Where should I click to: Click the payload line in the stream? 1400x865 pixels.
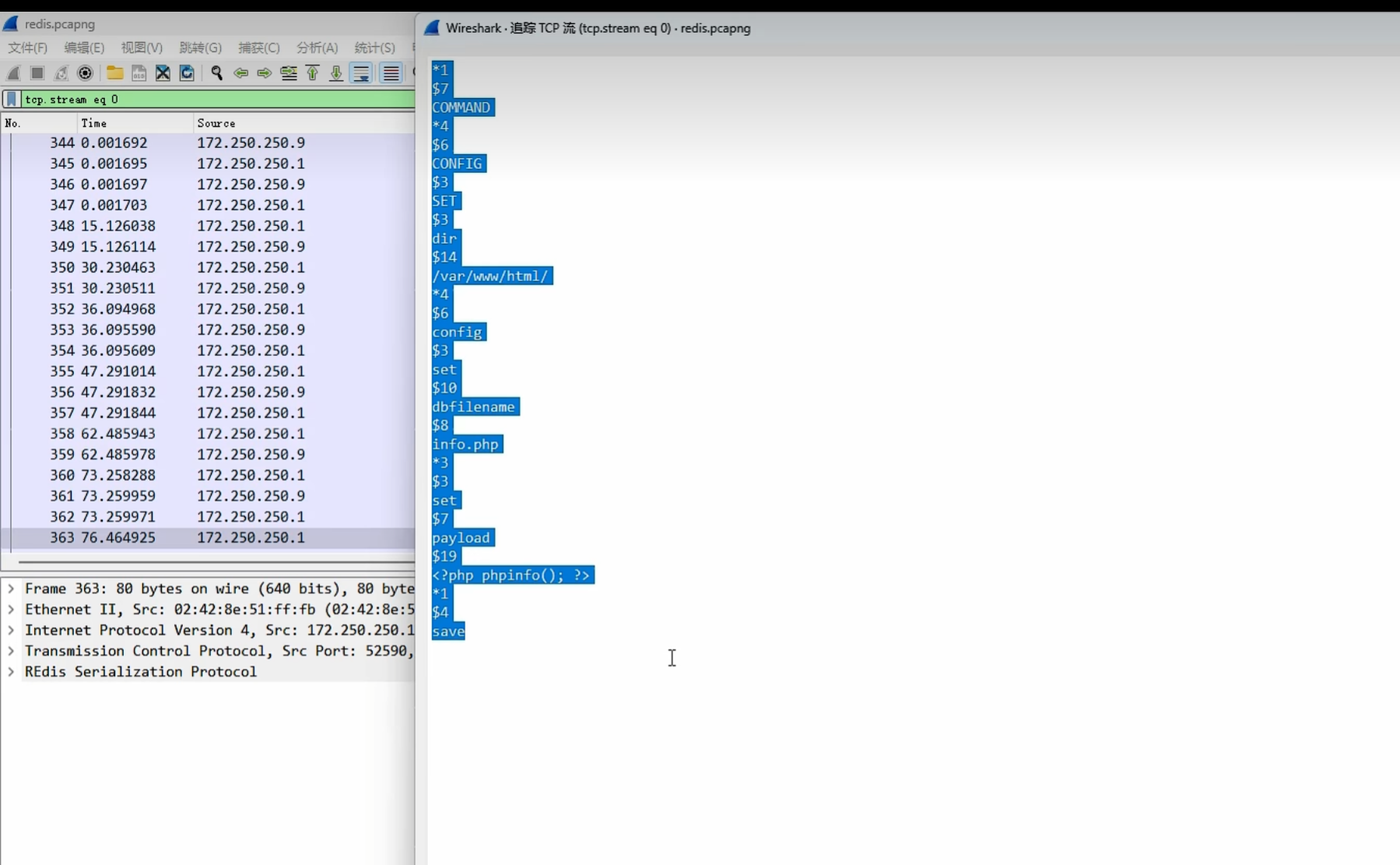461,538
